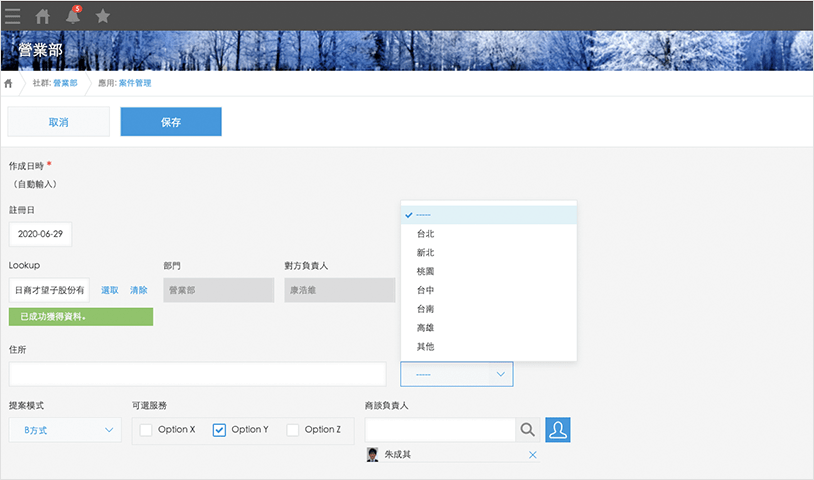Check Option Z checkbox
814x480 pixels.
pos(293,430)
